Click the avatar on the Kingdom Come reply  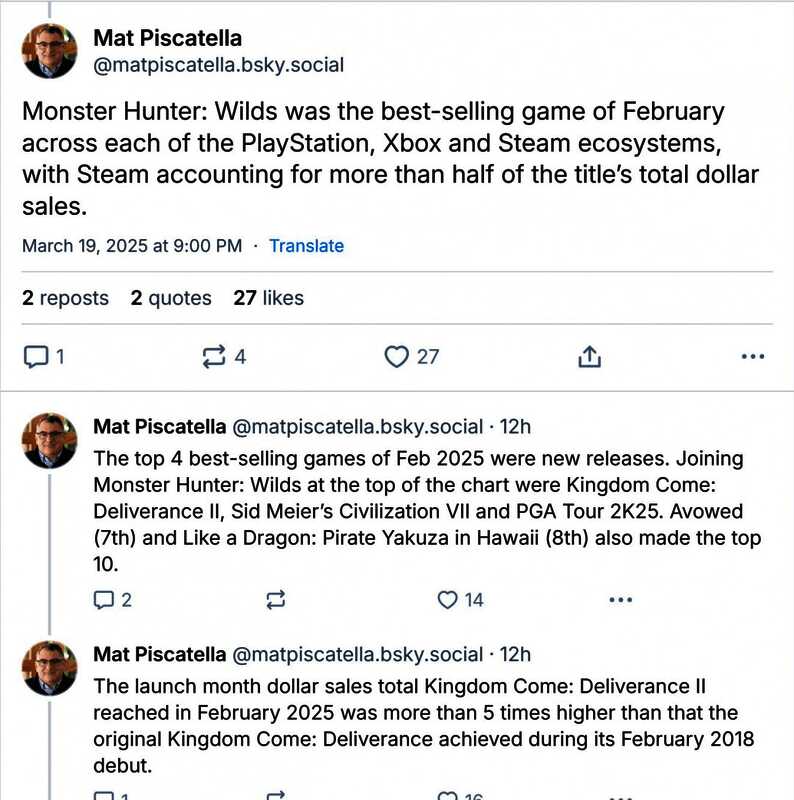tap(49, 668)
